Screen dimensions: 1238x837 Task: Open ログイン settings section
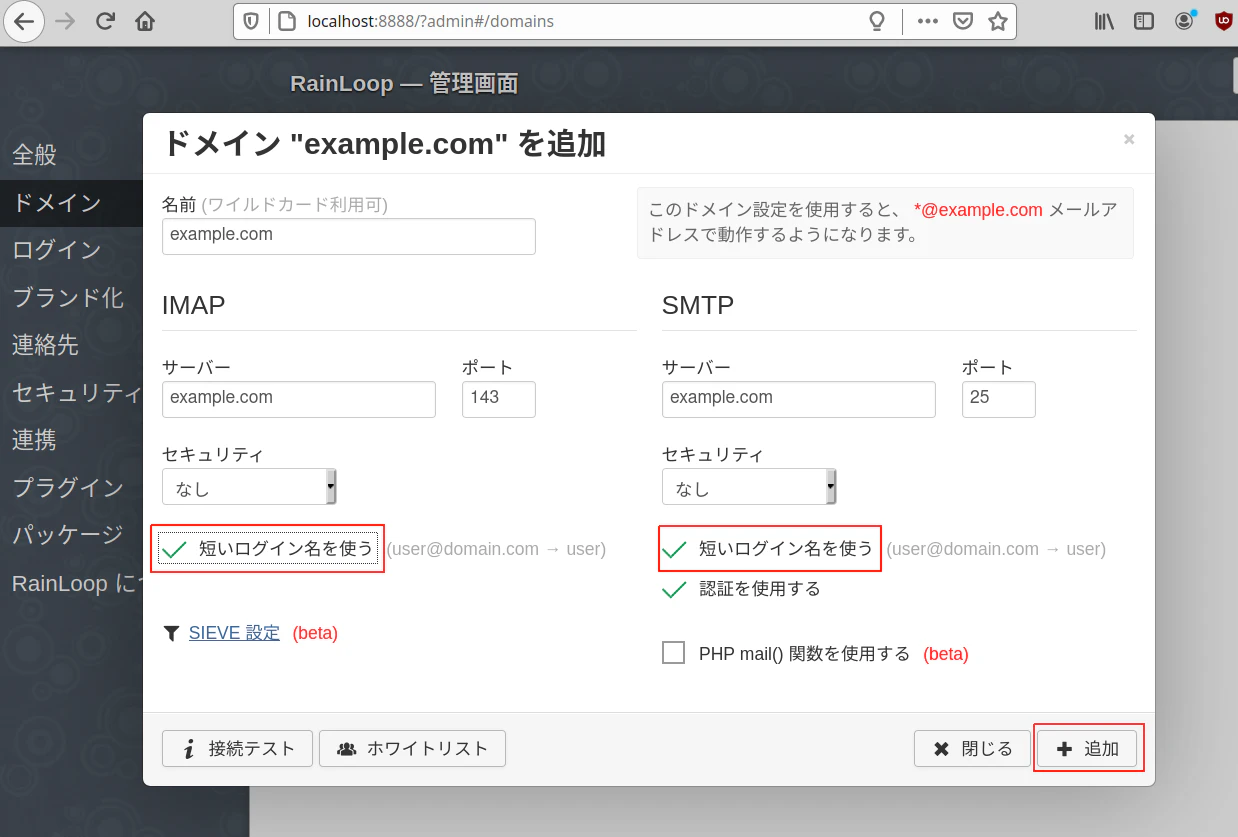tap(71, 250)
